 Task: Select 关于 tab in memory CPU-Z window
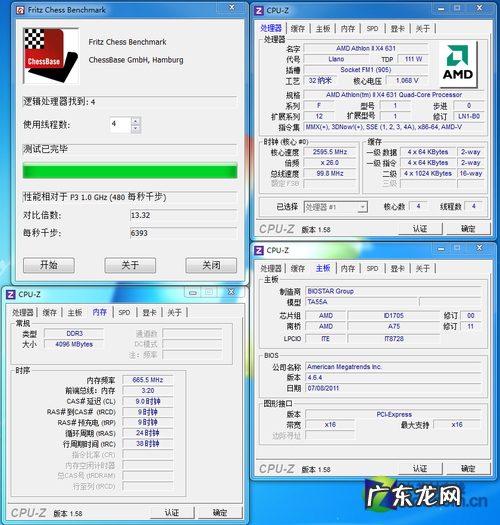click(174, 313)
